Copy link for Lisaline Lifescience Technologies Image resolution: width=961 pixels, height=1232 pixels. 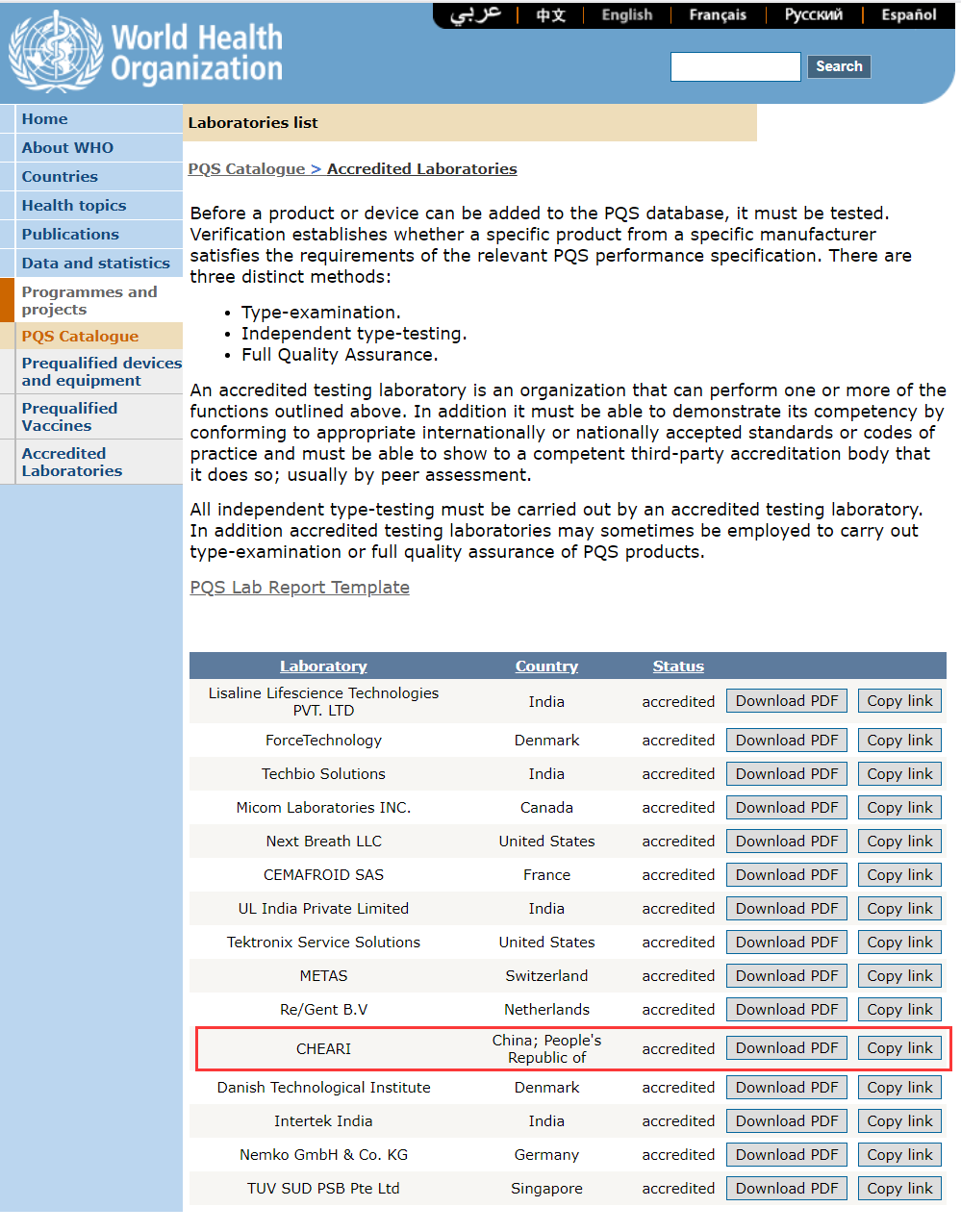tap(899, 701)
